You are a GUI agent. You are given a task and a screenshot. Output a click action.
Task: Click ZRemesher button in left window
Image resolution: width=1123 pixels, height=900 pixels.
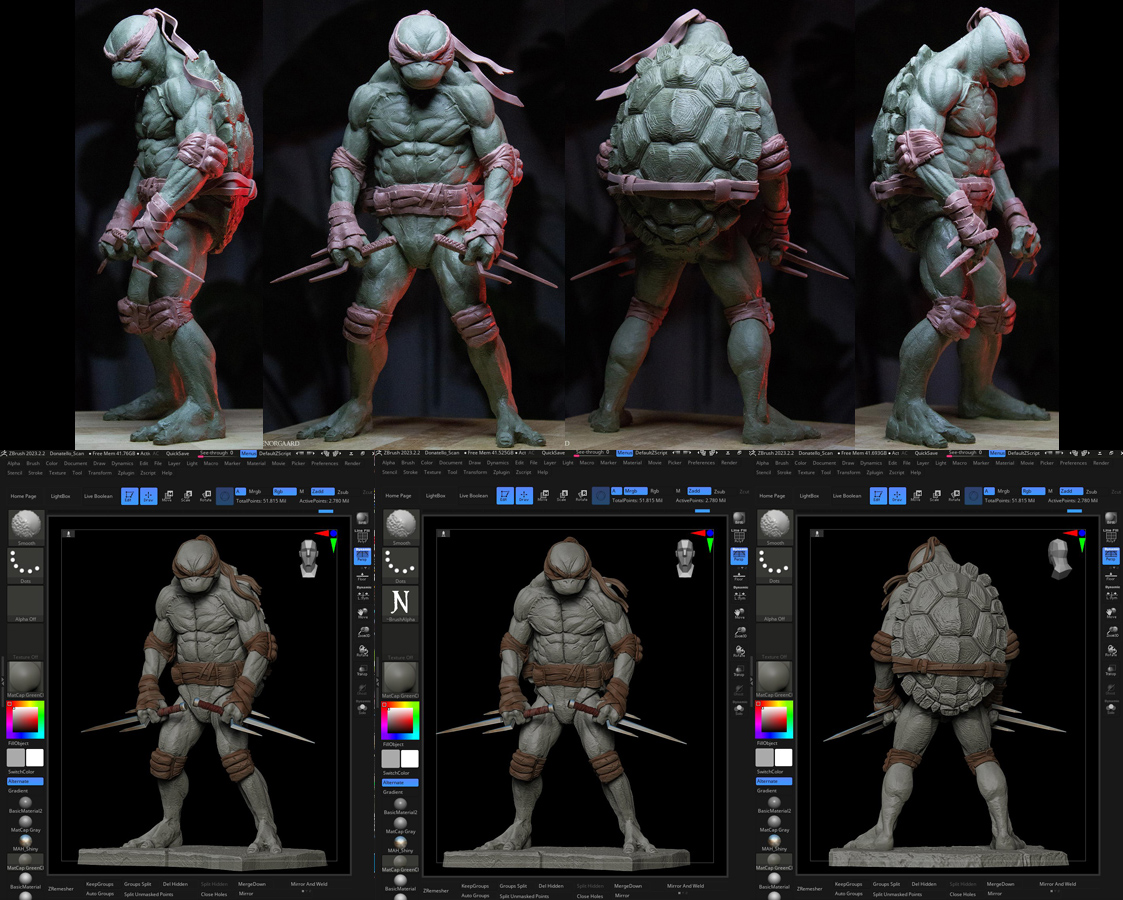click(x=61, y=889)
